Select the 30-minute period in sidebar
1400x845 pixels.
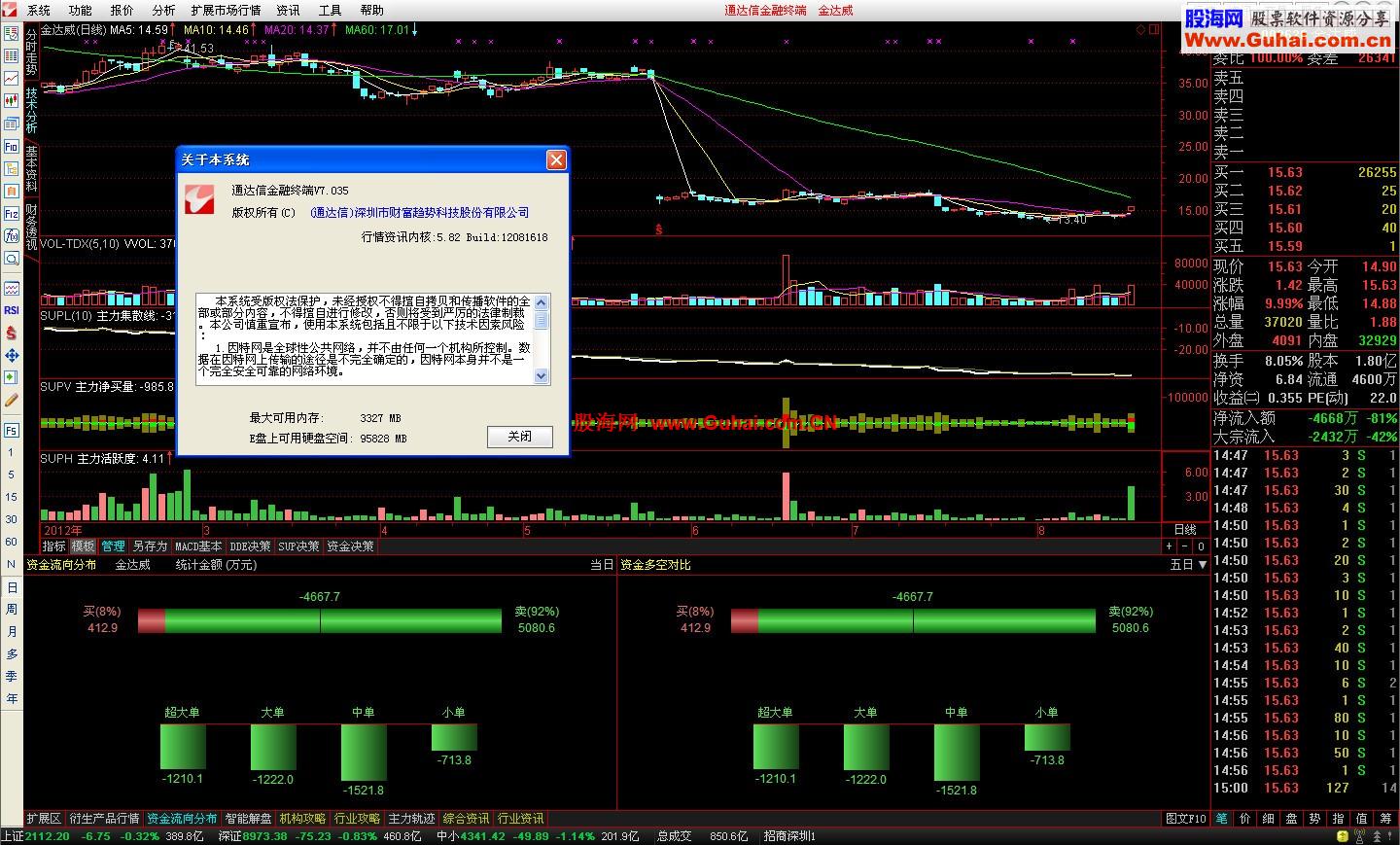[12, 519]
